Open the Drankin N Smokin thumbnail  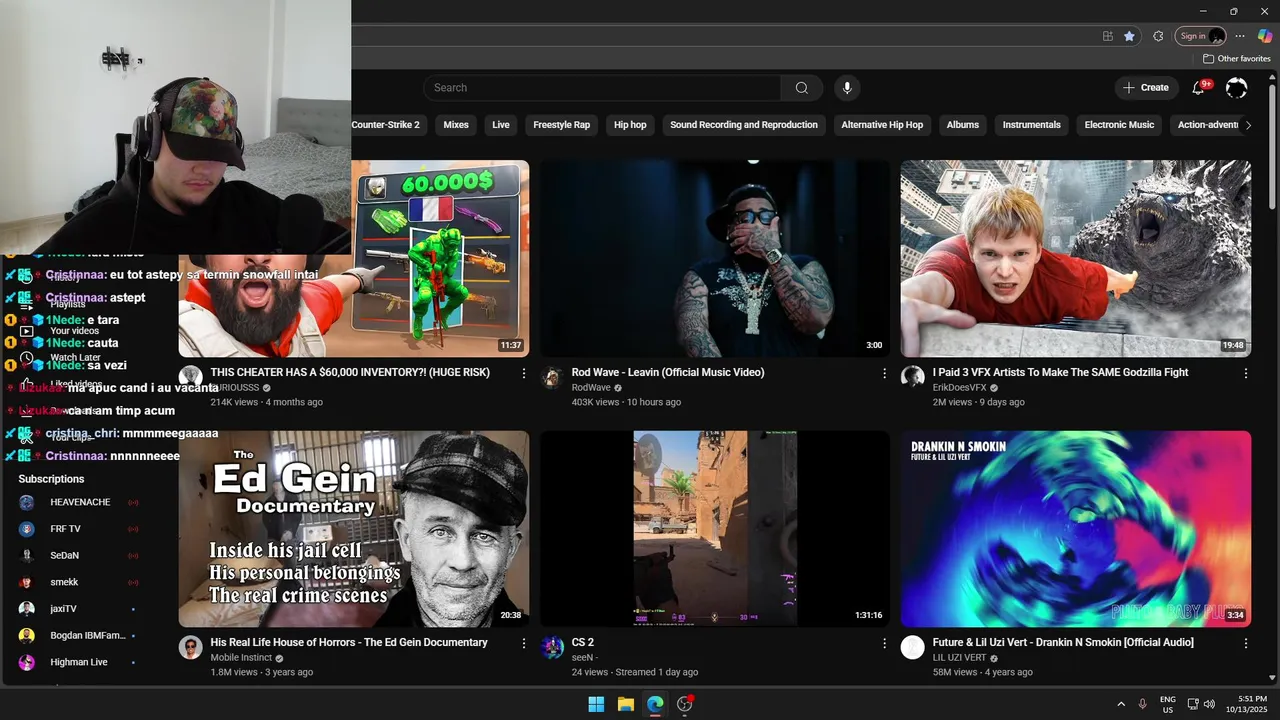tap(1075, 529)
